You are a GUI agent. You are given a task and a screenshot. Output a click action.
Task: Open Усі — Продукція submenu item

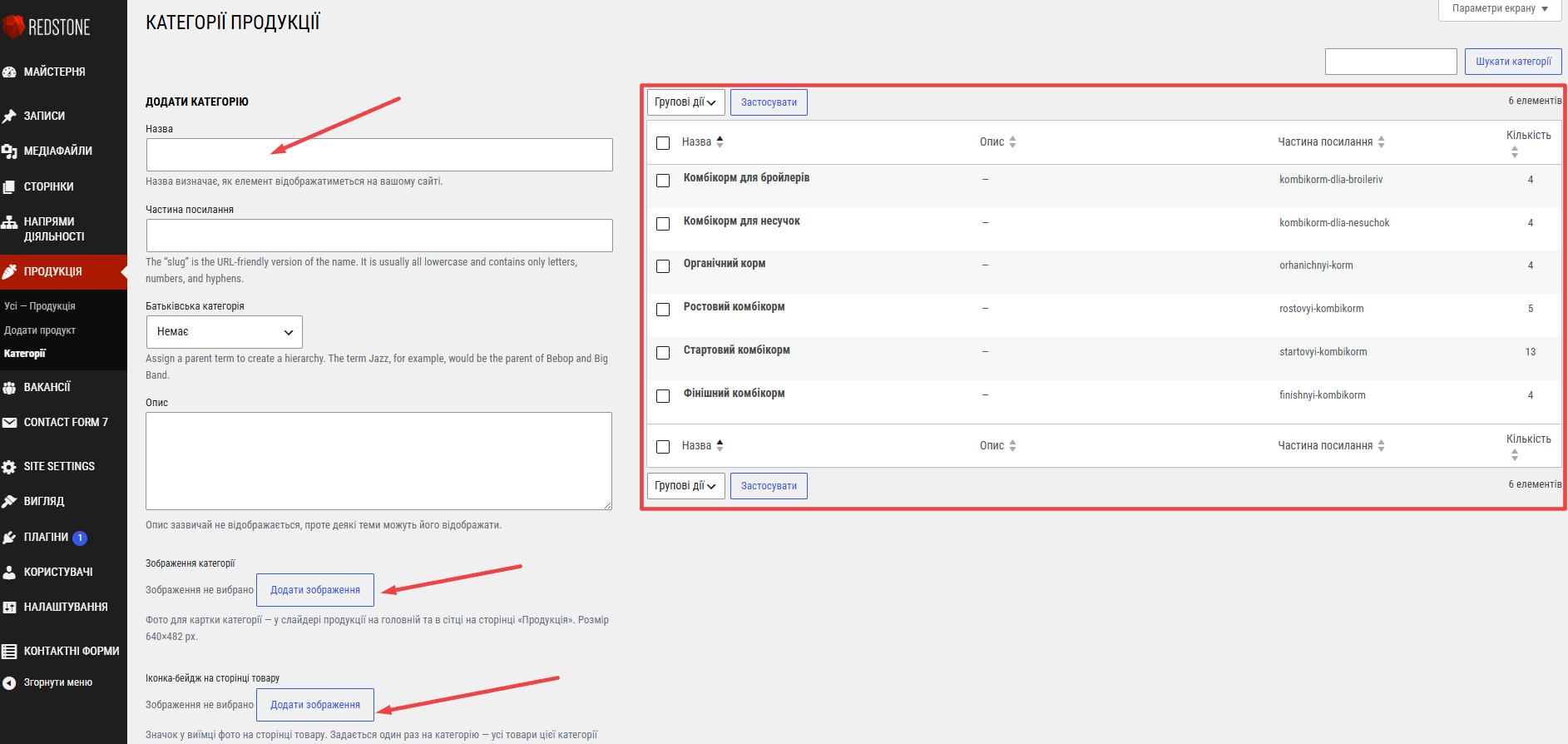coord(40,306)
